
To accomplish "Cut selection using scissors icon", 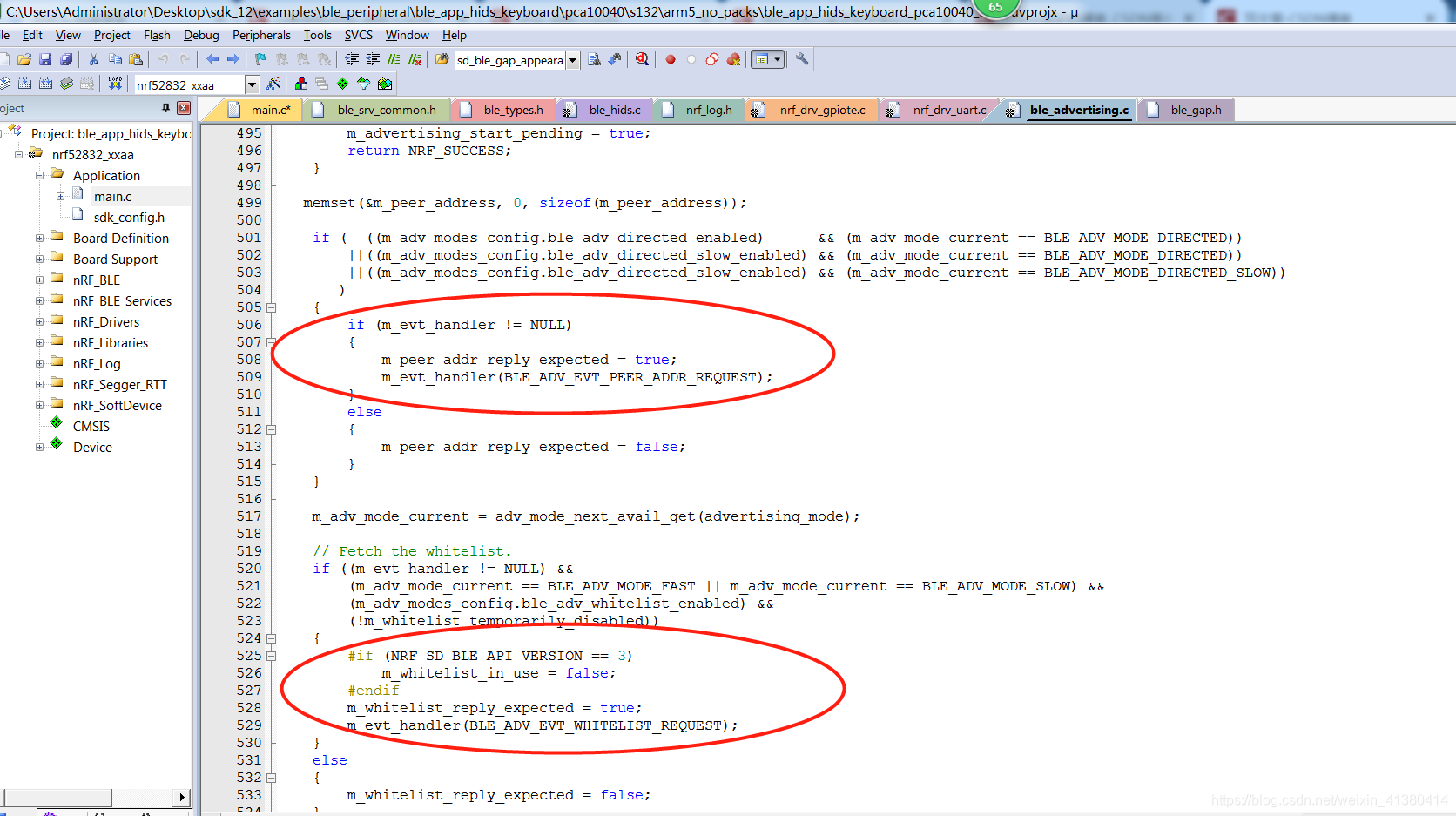I will pos(93,59).
